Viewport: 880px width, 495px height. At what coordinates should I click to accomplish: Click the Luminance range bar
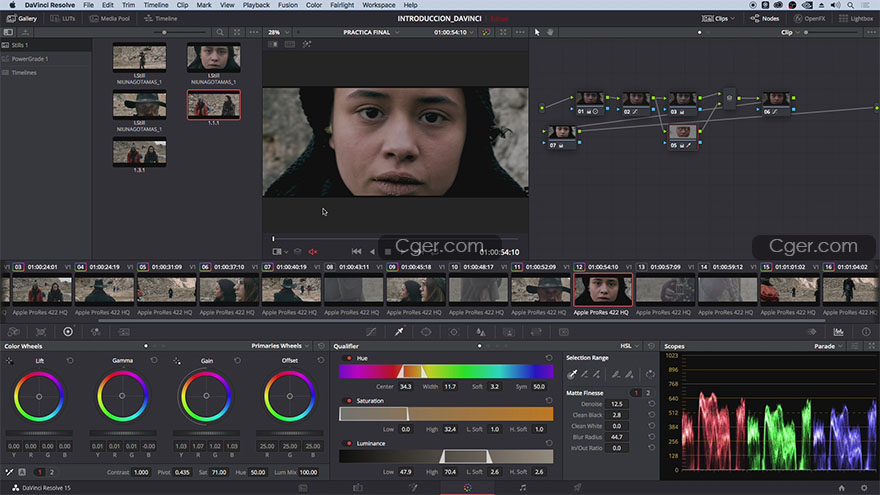pos(446,456)
